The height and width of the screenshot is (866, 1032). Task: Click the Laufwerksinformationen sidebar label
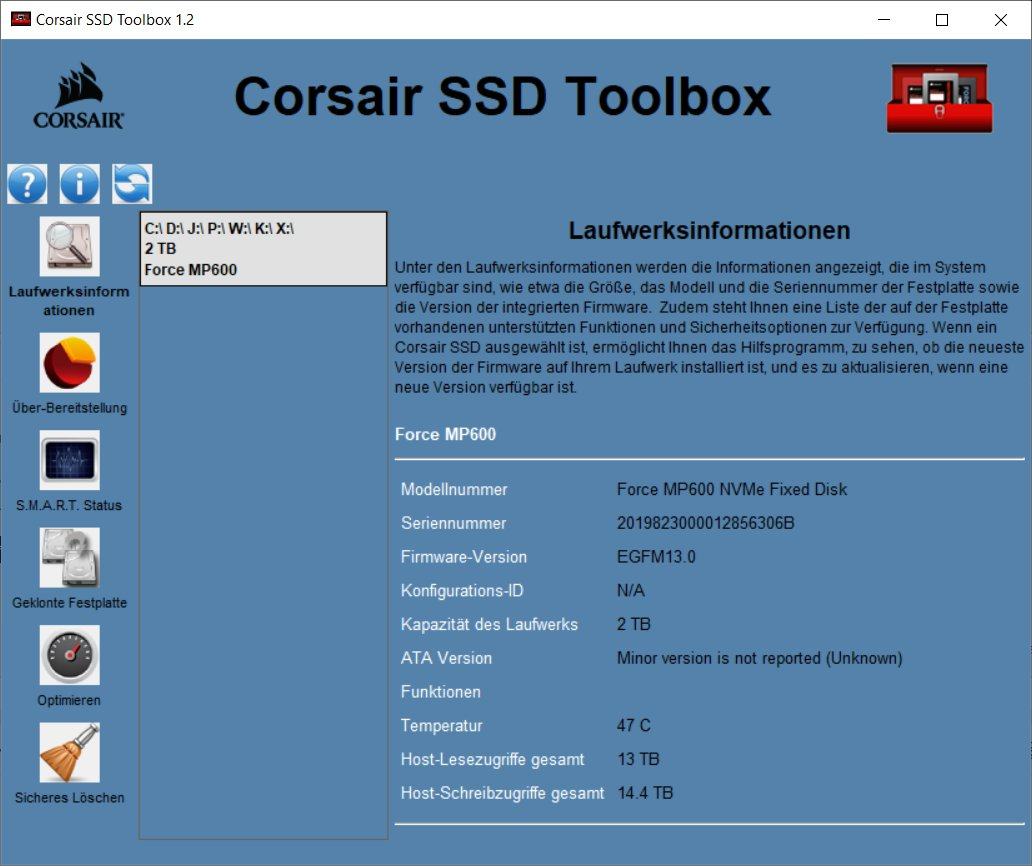pyautogui.click(x=69, y=301)
